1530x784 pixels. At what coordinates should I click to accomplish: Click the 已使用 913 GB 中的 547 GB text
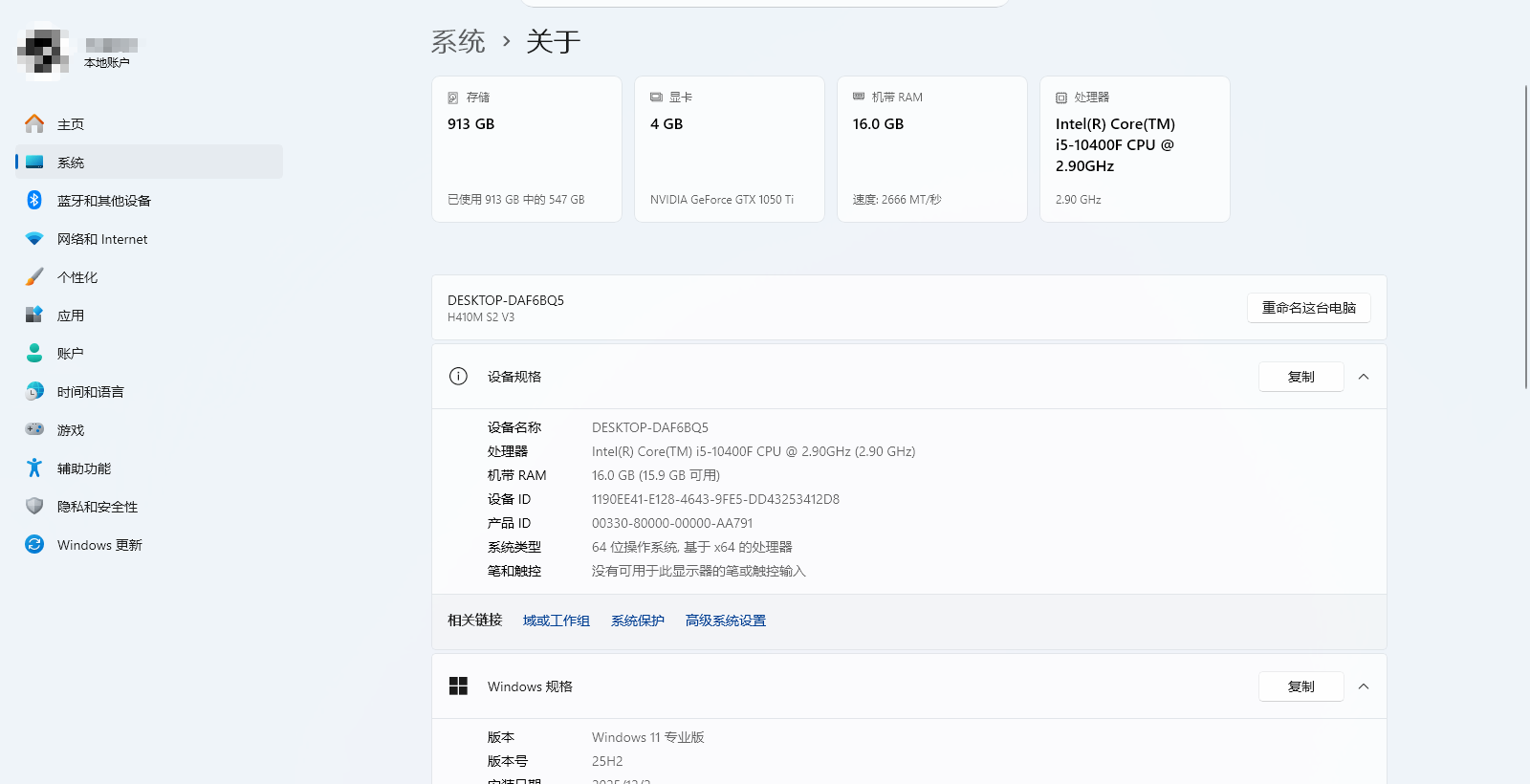click(516, 200)
